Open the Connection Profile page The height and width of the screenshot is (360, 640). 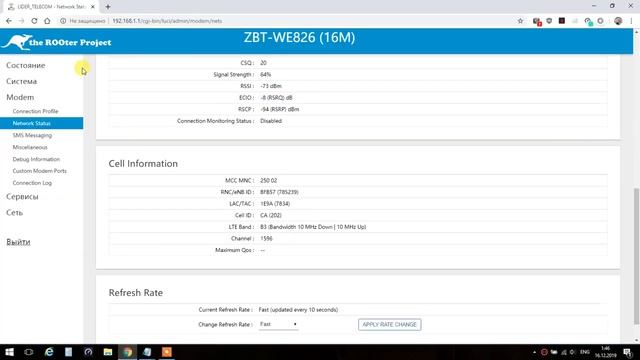click(x=36, y=111)
